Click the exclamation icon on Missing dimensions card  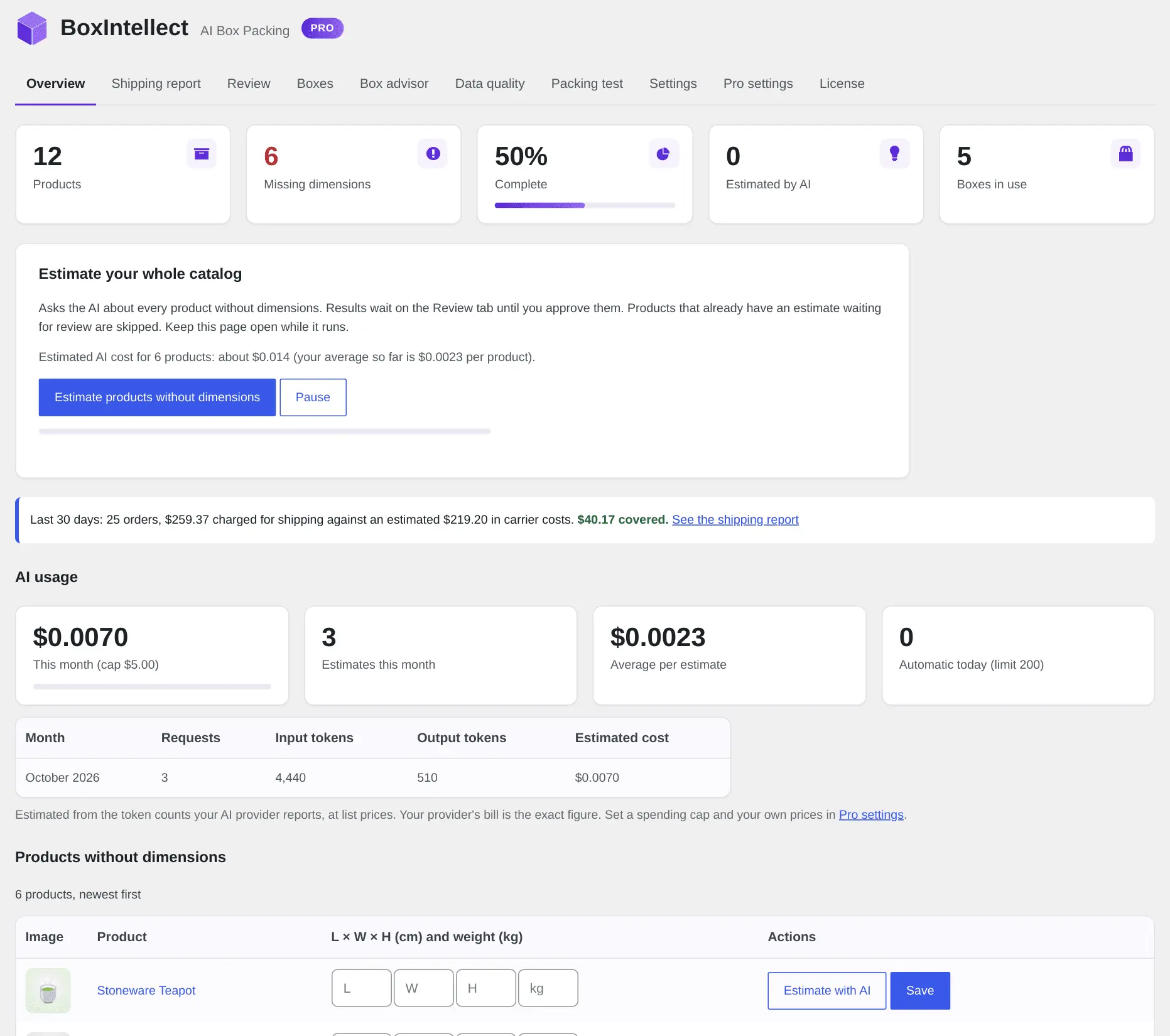click(433, 154)
